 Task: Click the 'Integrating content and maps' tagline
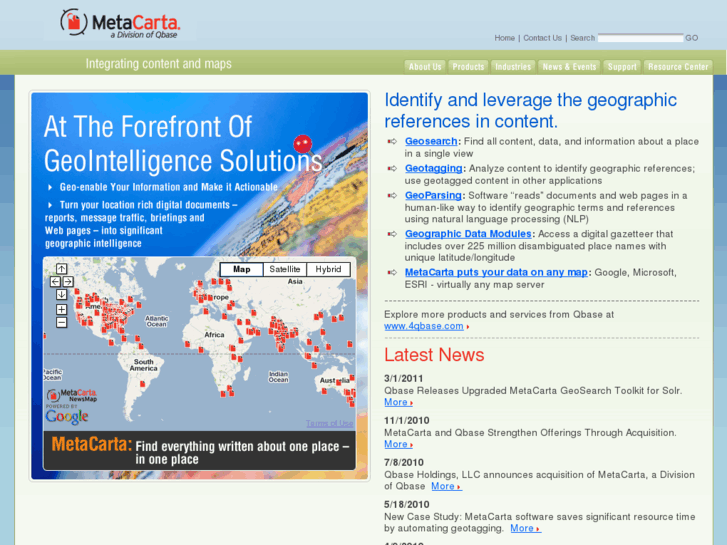(159, 64)
